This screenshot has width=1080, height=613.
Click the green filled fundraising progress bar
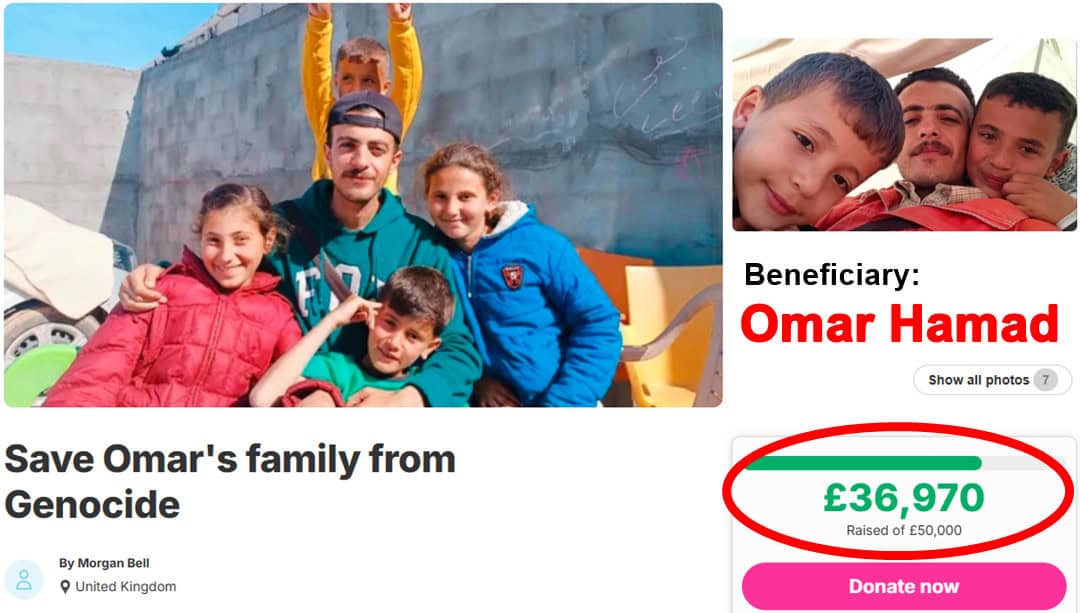(x=864, y=463)
